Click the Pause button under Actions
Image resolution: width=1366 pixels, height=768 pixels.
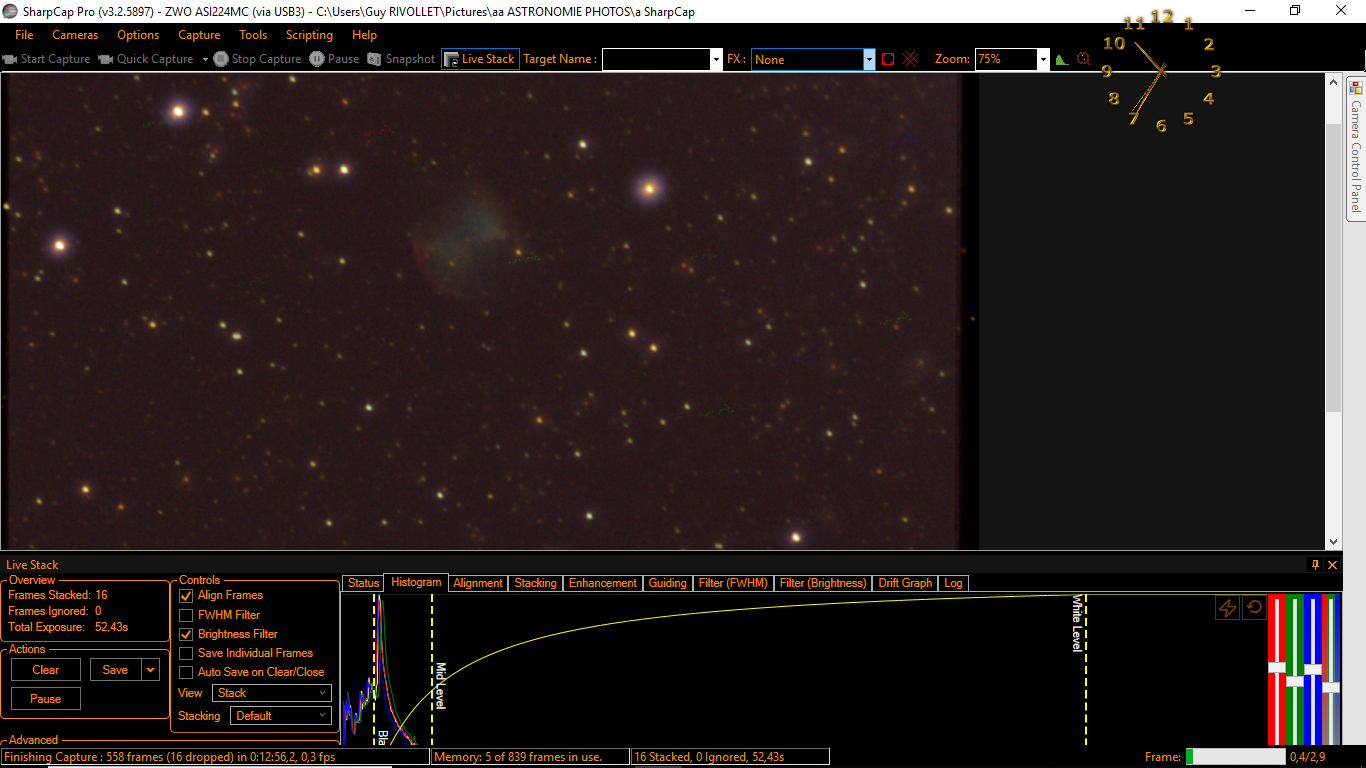tap(46, 699)
